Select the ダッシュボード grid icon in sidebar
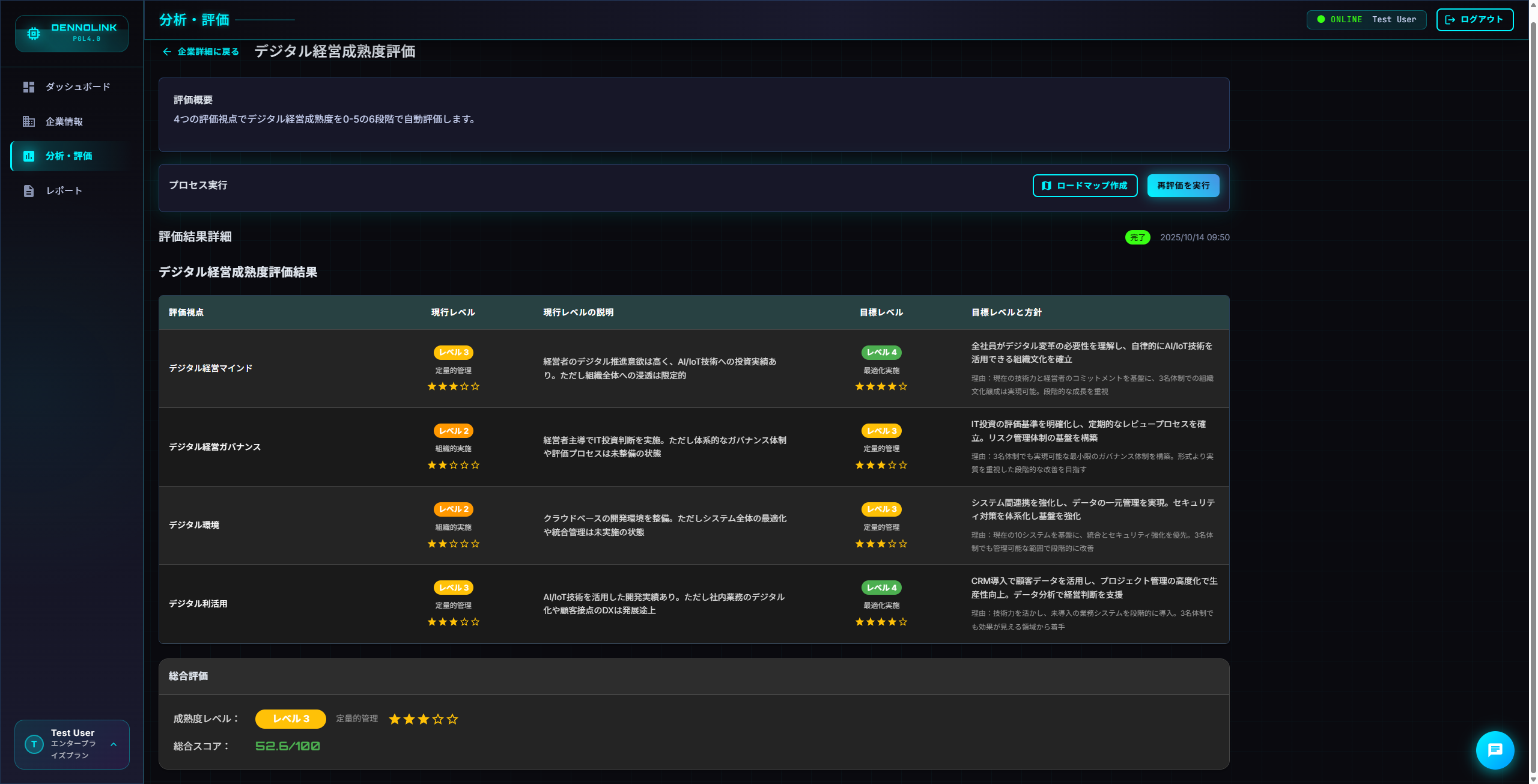This screenshot has height=784, width=1538. (x=28, y=87)
